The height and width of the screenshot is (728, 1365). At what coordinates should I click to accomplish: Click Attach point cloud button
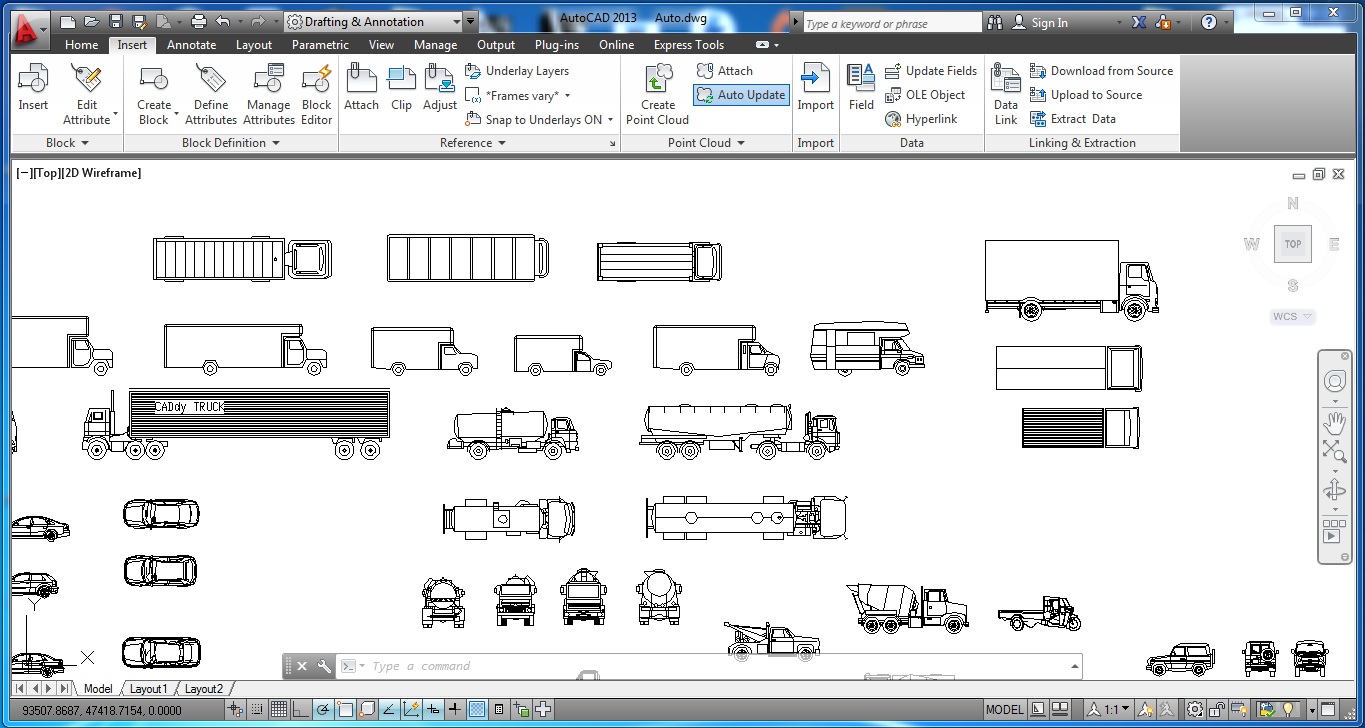click(725, 71)
